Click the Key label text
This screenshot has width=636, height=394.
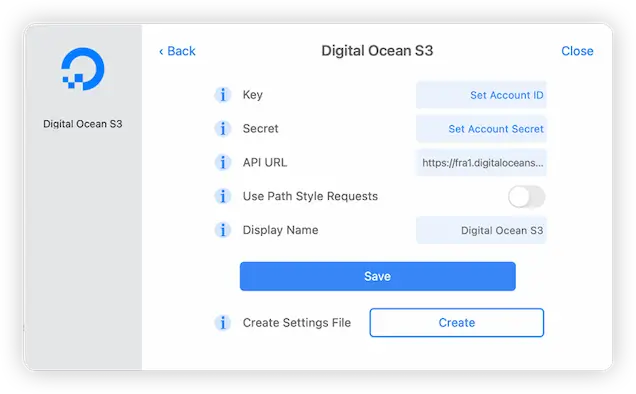click(x=253, y=95)
